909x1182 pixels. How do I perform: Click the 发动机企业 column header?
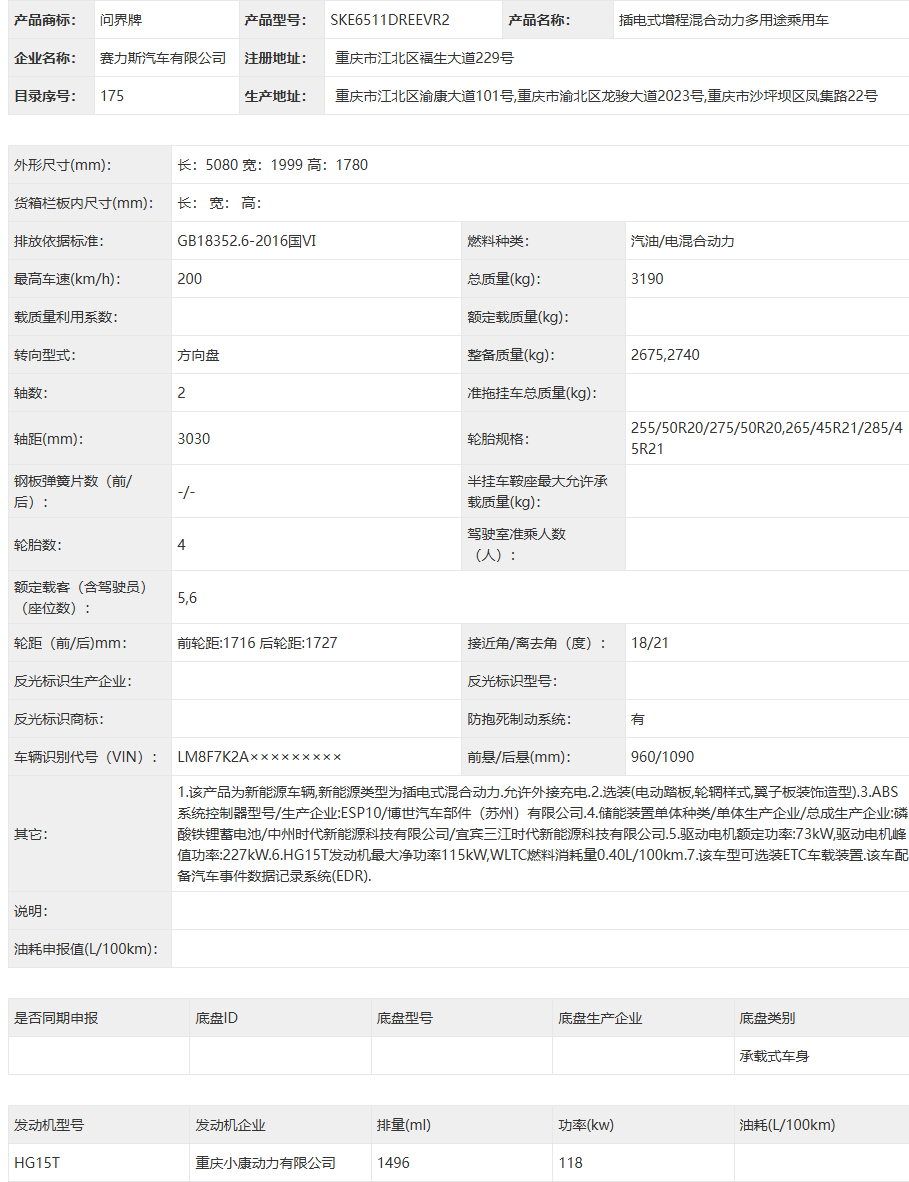[x=231, y=1125]
